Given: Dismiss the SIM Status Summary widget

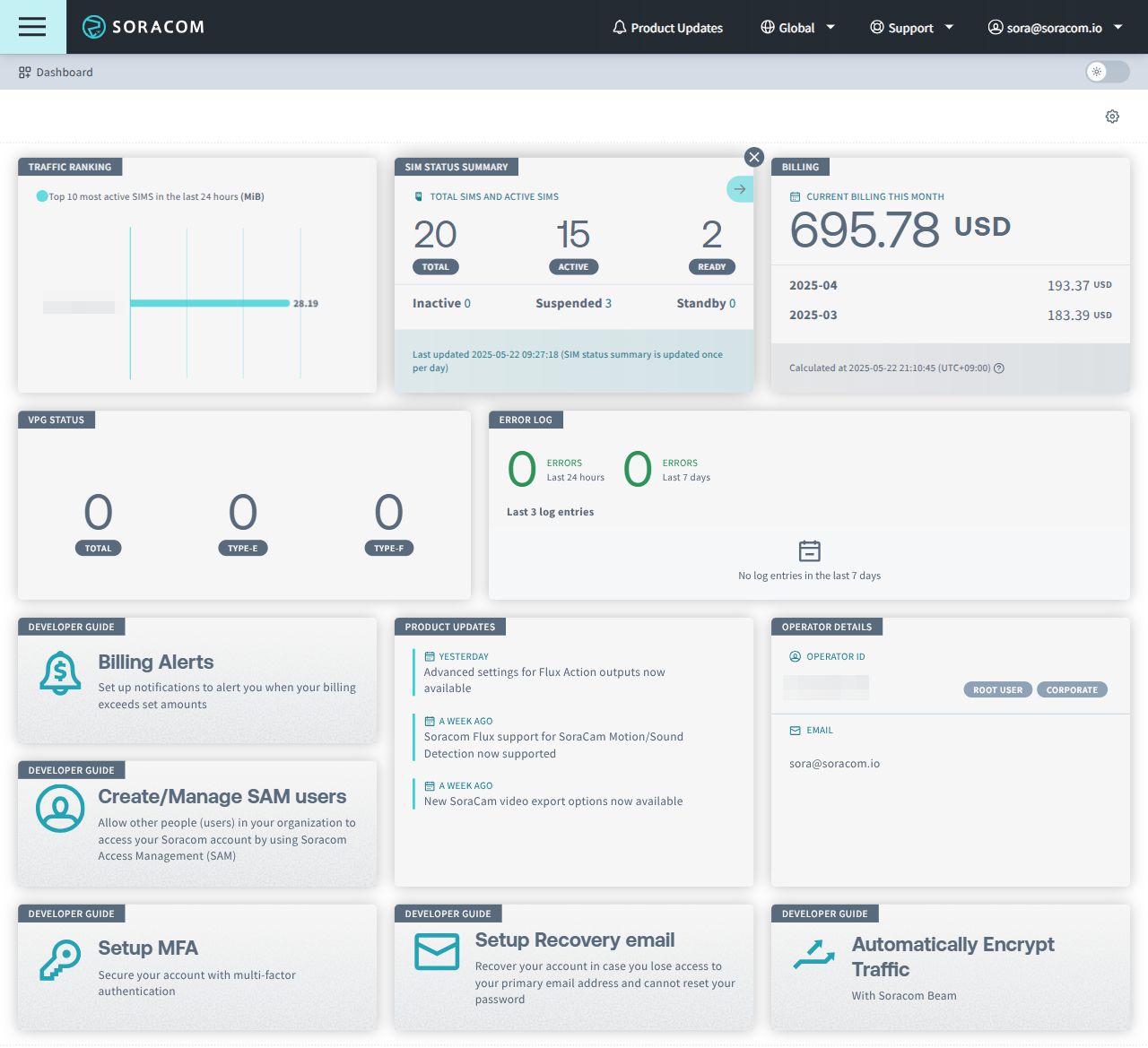Looking at the screenshot, I should pyautogui.click(x=753, y=157).
